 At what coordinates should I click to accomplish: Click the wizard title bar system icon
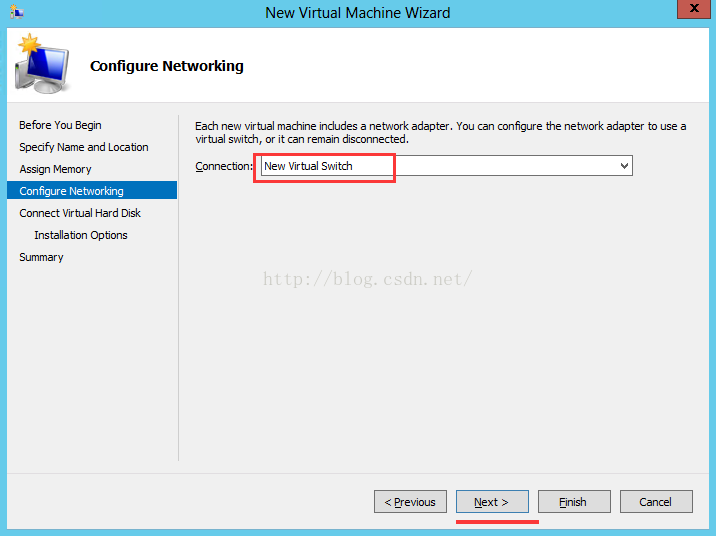pyautogui.click(x=16, y=12)
